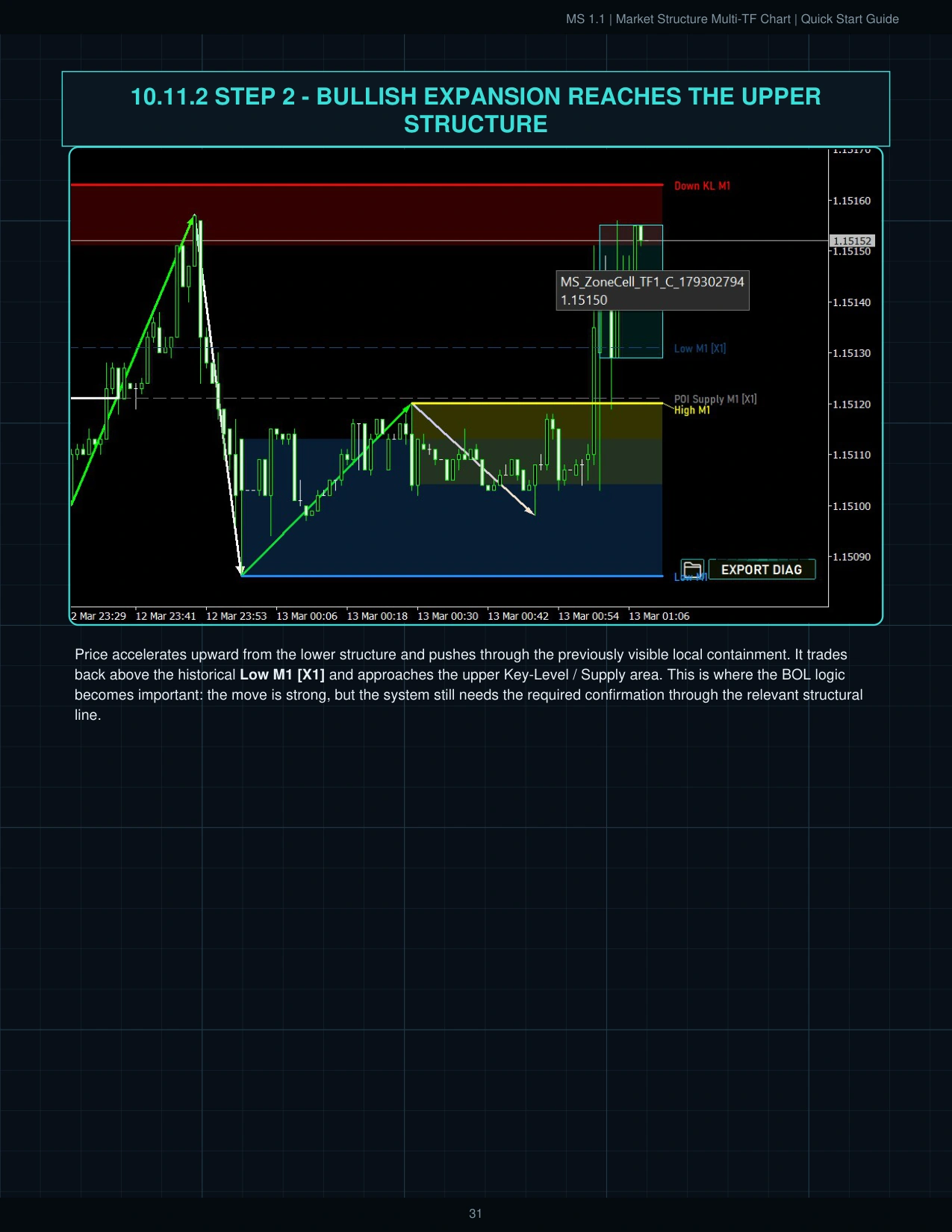Click the page header 'Quick Start Guide' text
Viewport: 952px width, 1232px height.
coord(850,19)
